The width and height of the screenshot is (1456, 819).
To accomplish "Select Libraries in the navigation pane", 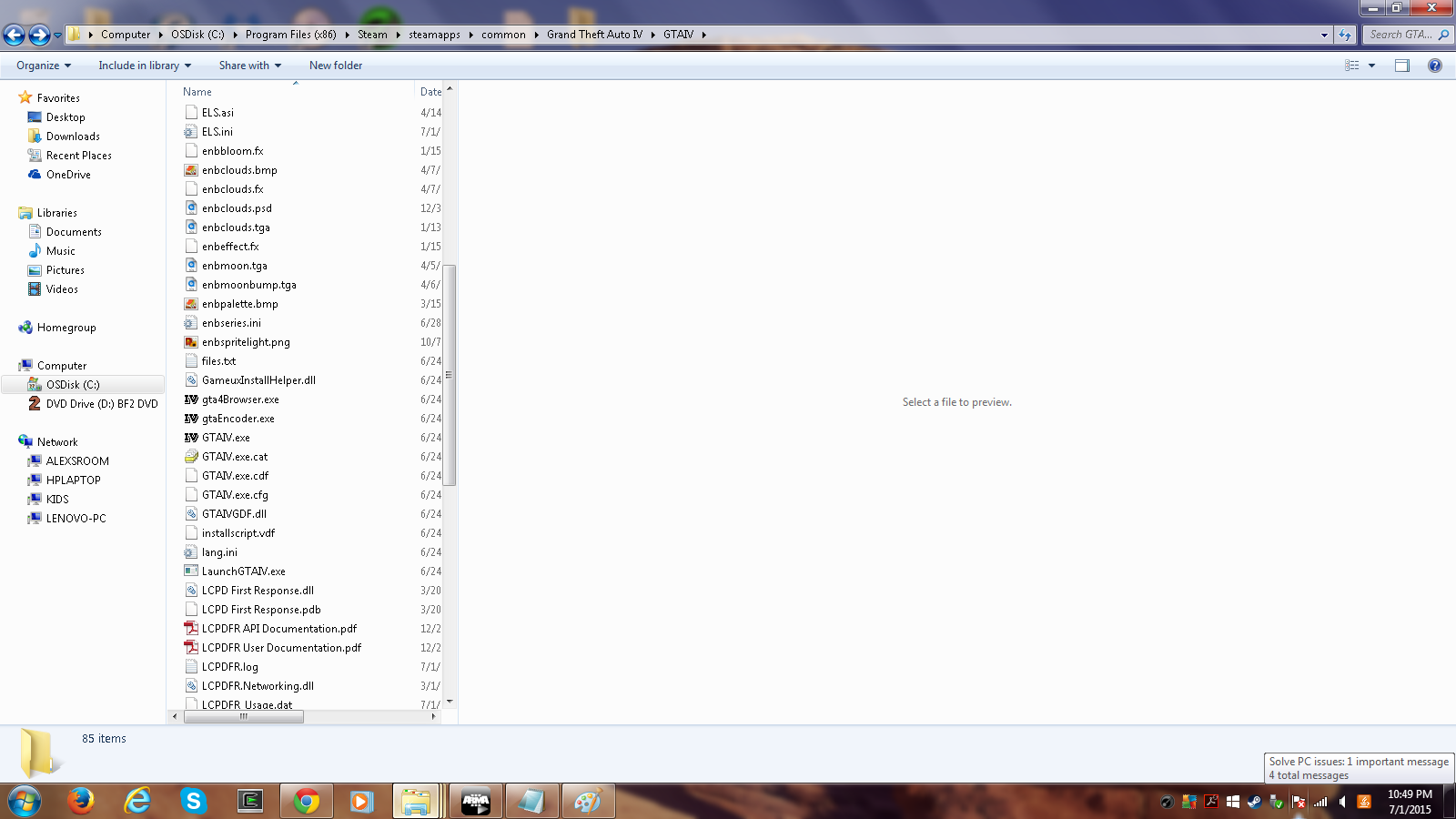I will [x=56, y=213].
